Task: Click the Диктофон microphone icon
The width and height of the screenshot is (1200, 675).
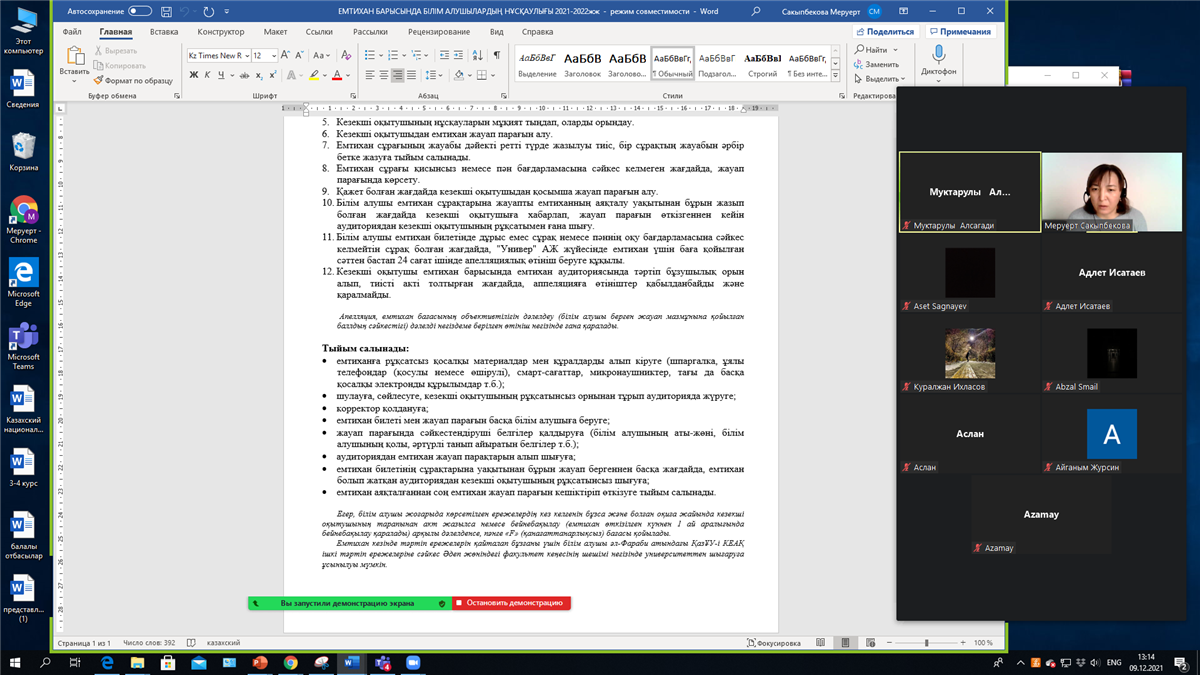Action: (x=938, y=54)
